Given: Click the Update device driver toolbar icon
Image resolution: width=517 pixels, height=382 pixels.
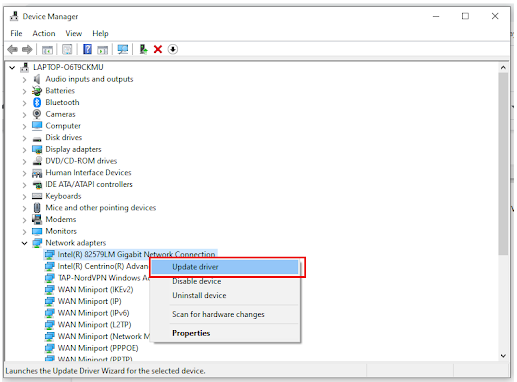Looking at the screenshot, I should pyautogui.click(x=143, y=49).
